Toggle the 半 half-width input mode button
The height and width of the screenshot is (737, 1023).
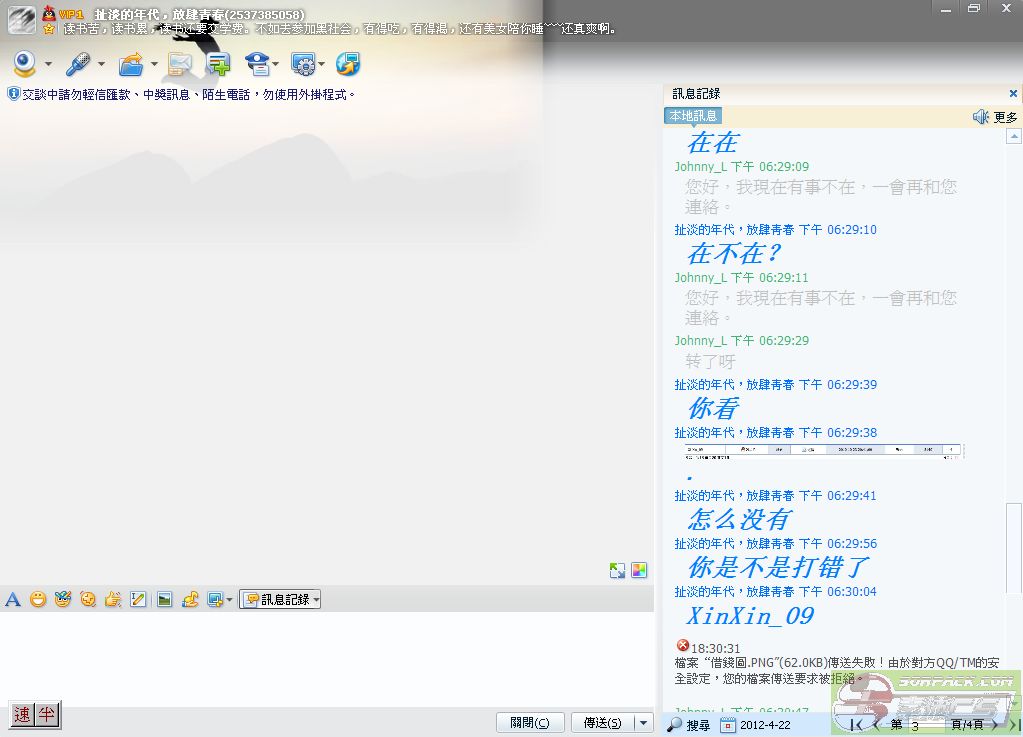46,715
